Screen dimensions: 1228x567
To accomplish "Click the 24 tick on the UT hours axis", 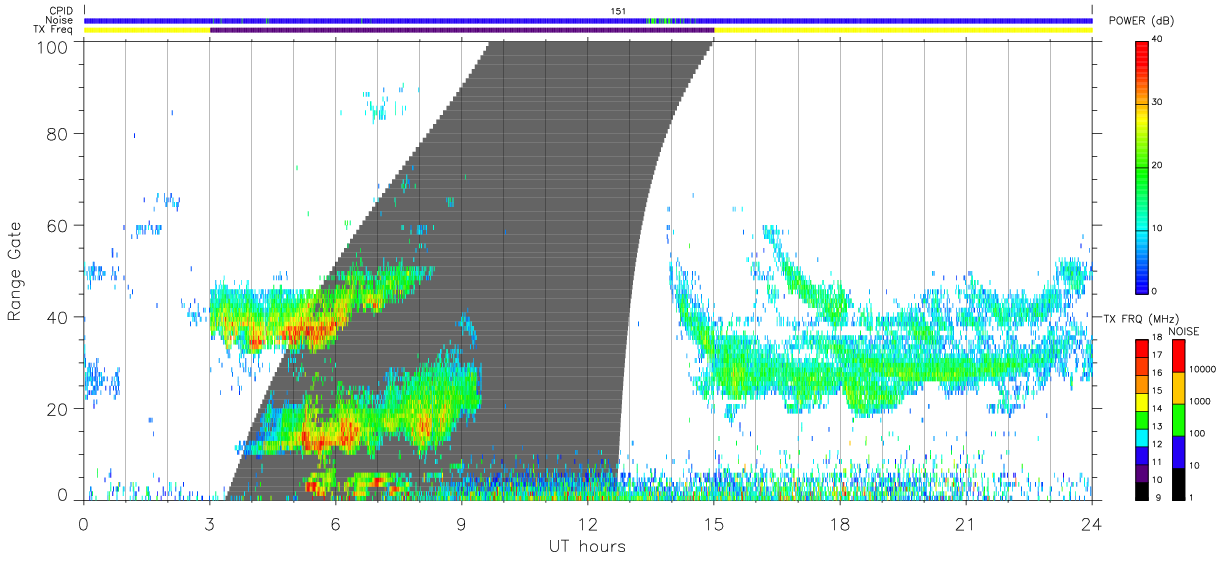I will pyautogui.click(x=1092, y=523).
